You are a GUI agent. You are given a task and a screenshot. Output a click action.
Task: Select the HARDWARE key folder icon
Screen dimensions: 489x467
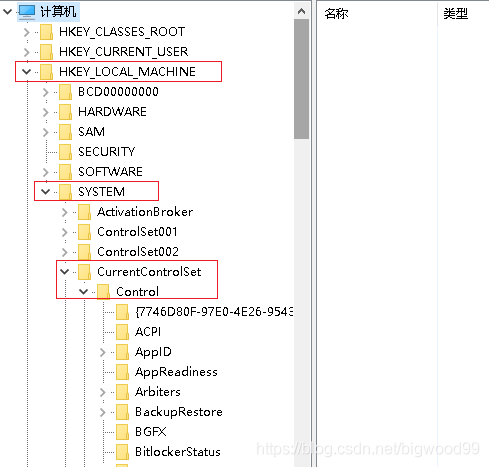[65, 112]
